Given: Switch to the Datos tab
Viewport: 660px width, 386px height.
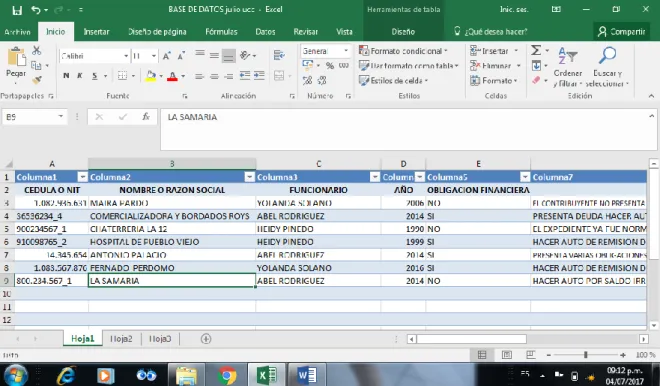Looking at the screenshot, I should [265, 32].
